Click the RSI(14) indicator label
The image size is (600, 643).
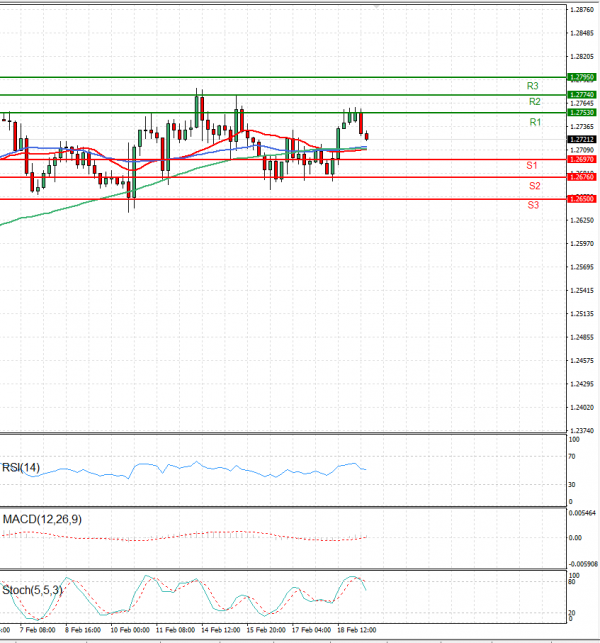click(21, 467)
